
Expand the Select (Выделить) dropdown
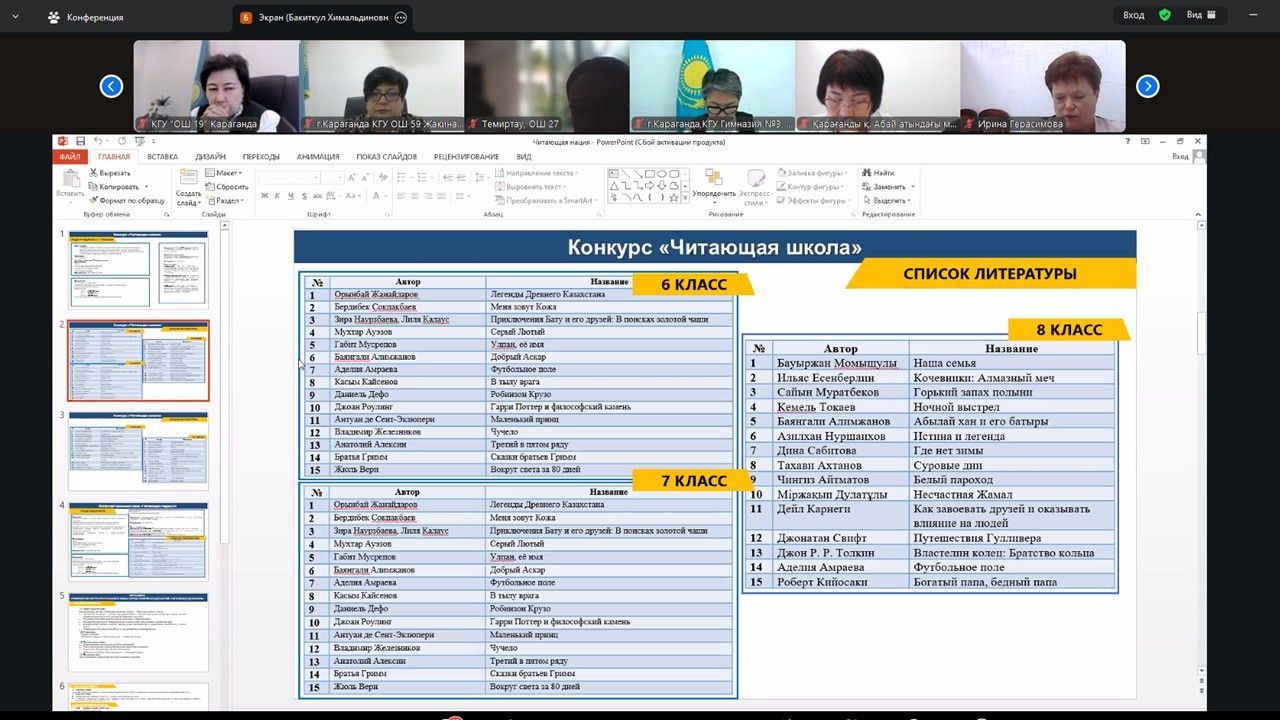tap(888, 200)
